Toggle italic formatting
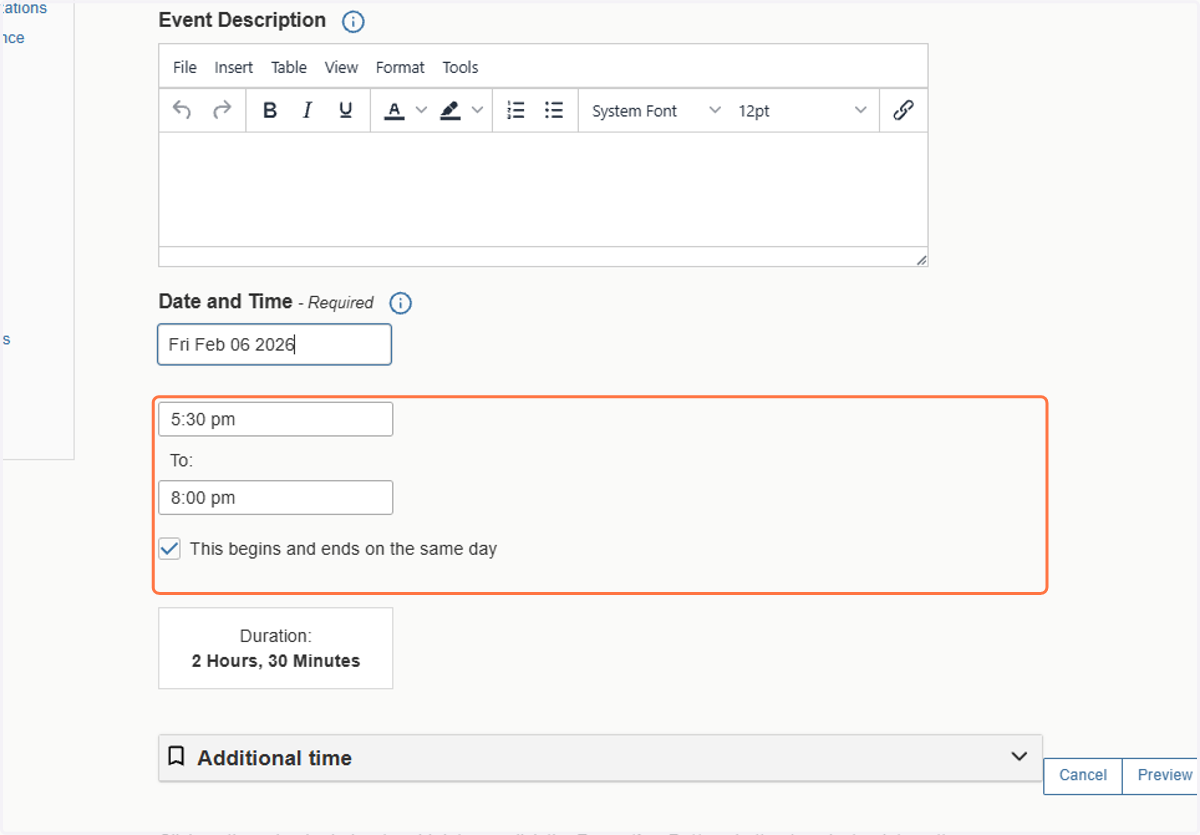The height and width of the screenshot is (835, 1200). point(307,110)
